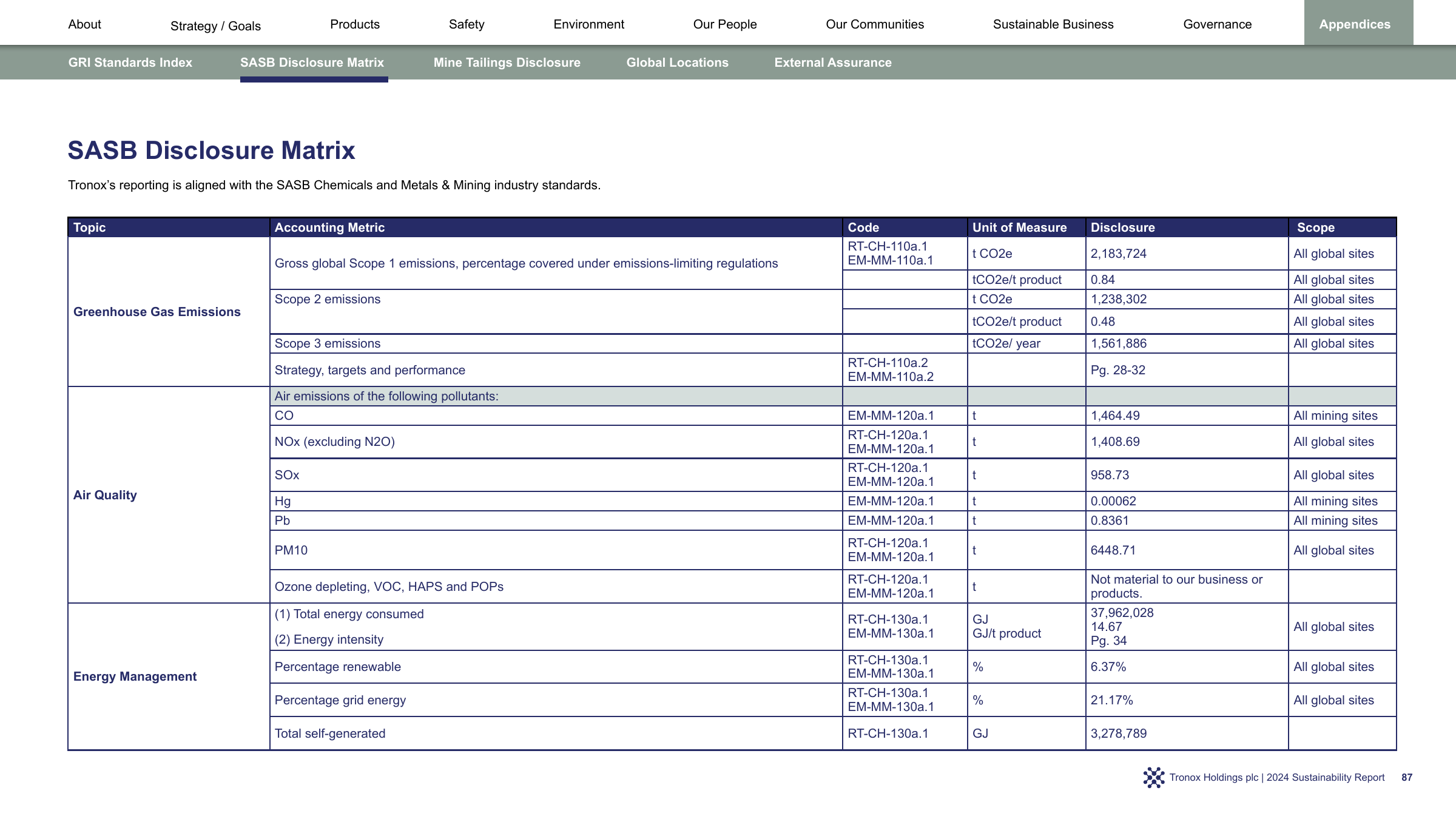Select the Energy Management topic cell
The image size is (1456, 819).
(x=169, y=676)
